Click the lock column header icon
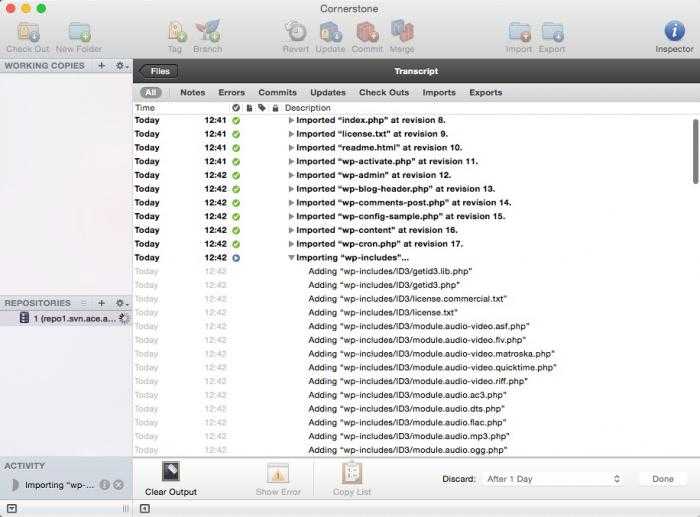The width and height of the screenshot is (700, 517). pyautogui.click(x=275, y=108)
